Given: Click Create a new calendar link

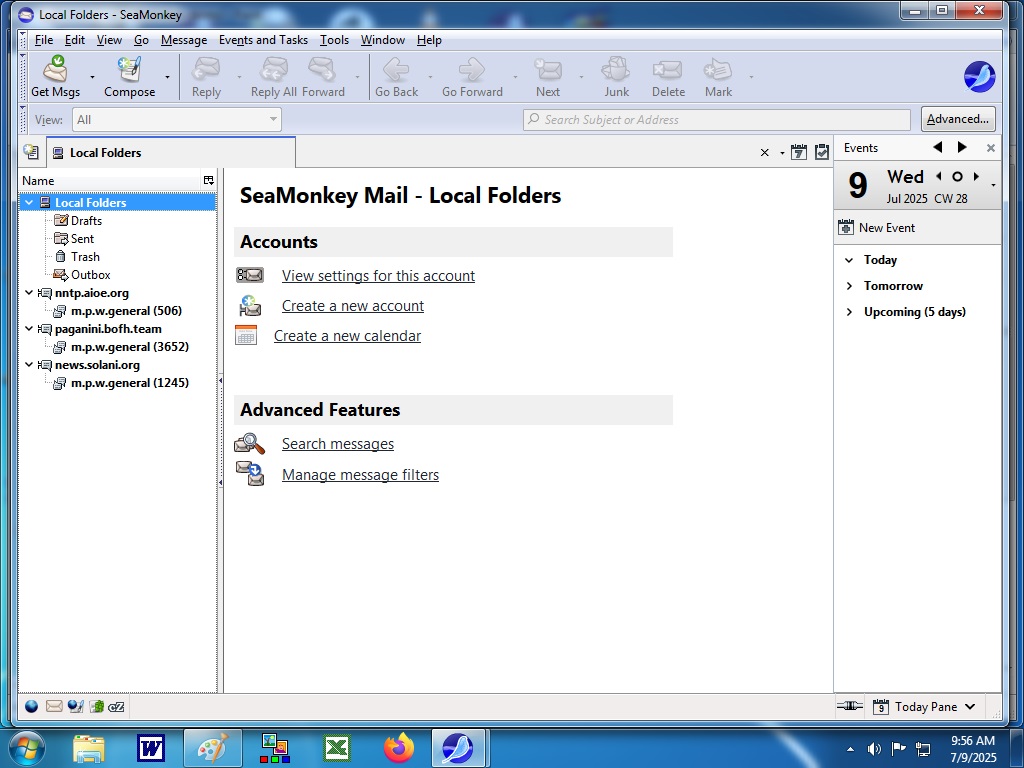Looking at the screenshot, I should [x=347, y=336].
